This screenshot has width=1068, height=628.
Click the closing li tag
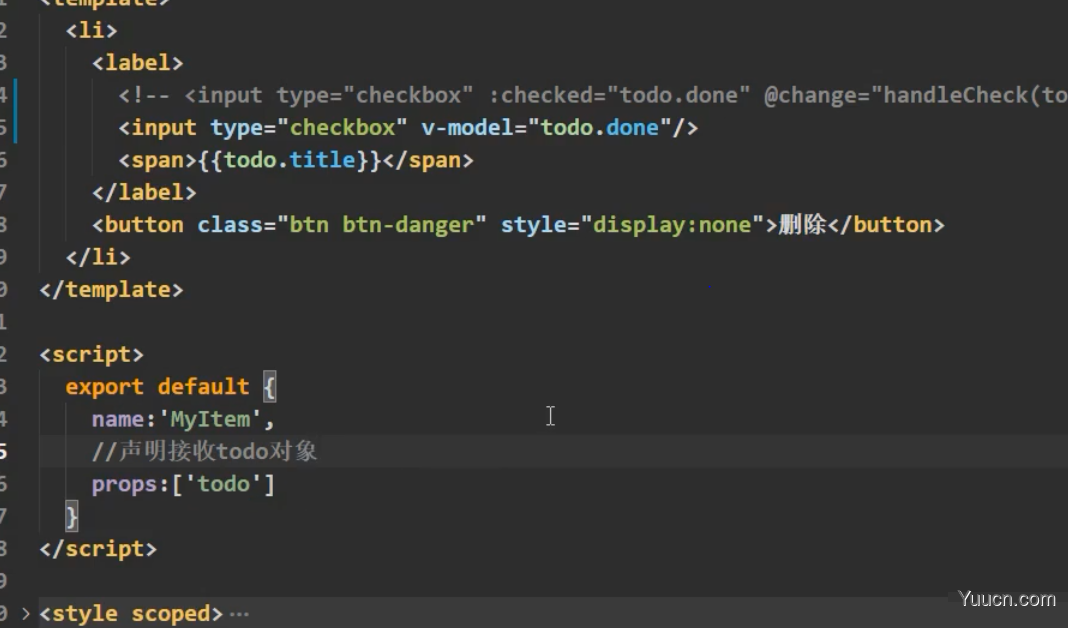click(x=98, y=257)
